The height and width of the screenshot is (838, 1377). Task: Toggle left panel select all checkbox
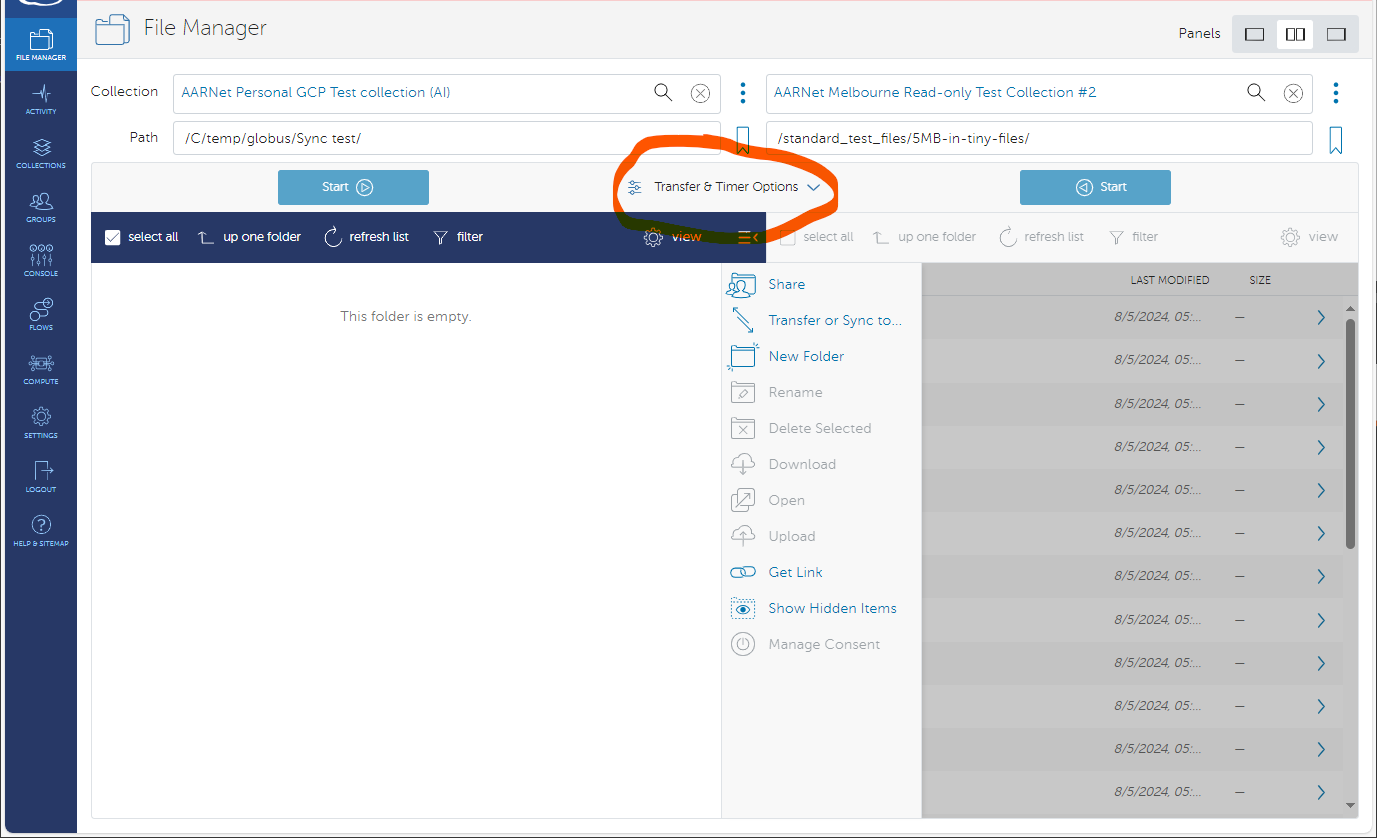pos(113,237)
